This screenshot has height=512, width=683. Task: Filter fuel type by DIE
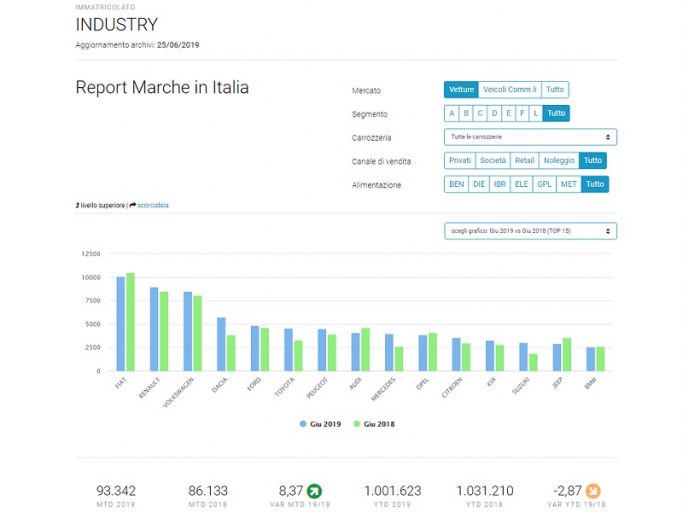pyautogui.click(x=479, y=184)
